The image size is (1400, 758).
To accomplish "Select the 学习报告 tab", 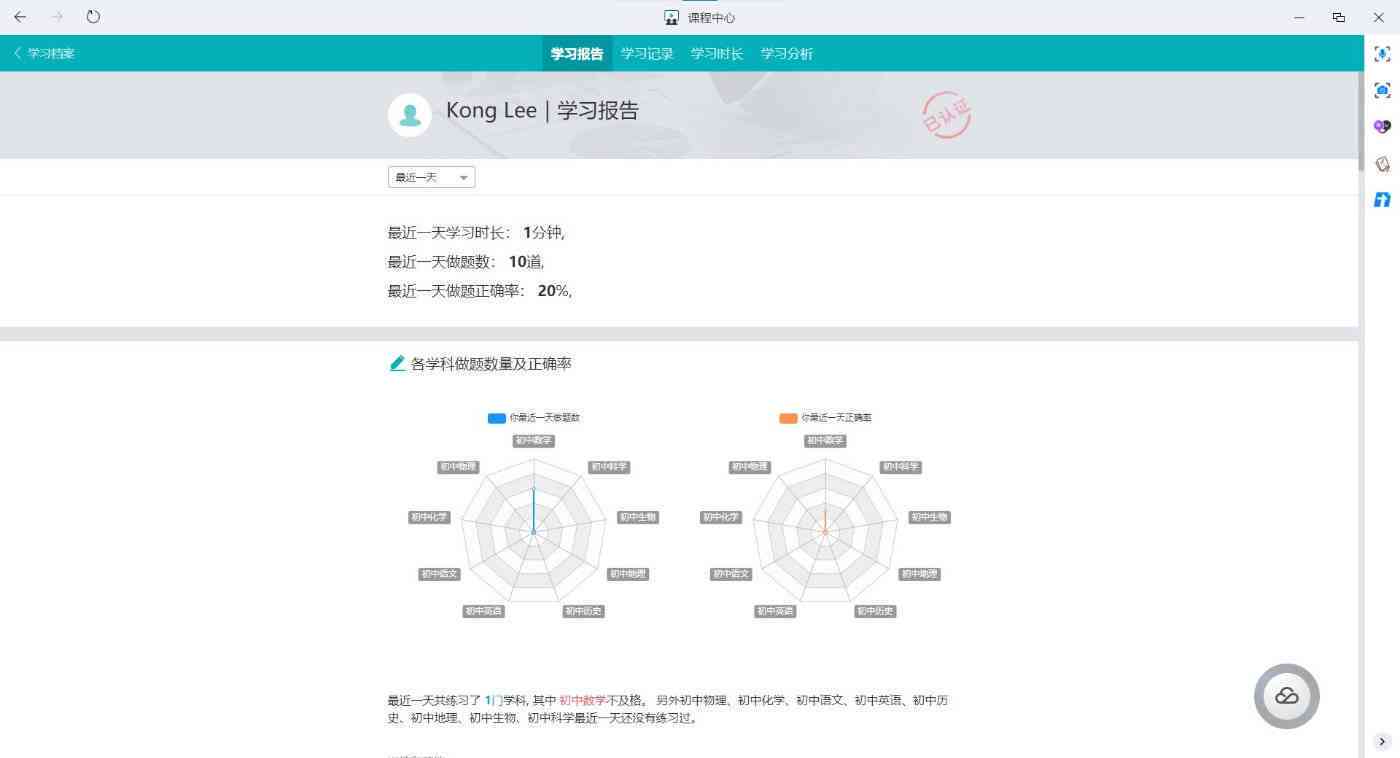I will point(577,54).
